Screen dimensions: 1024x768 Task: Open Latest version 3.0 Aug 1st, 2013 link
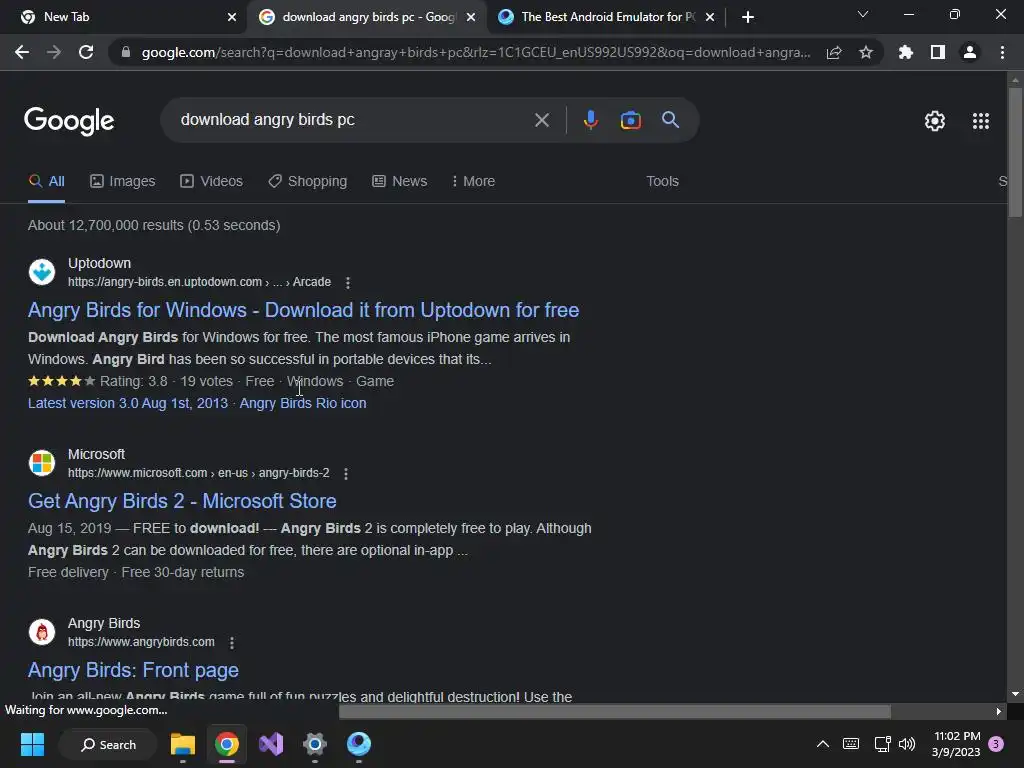[x=128, y=403]
